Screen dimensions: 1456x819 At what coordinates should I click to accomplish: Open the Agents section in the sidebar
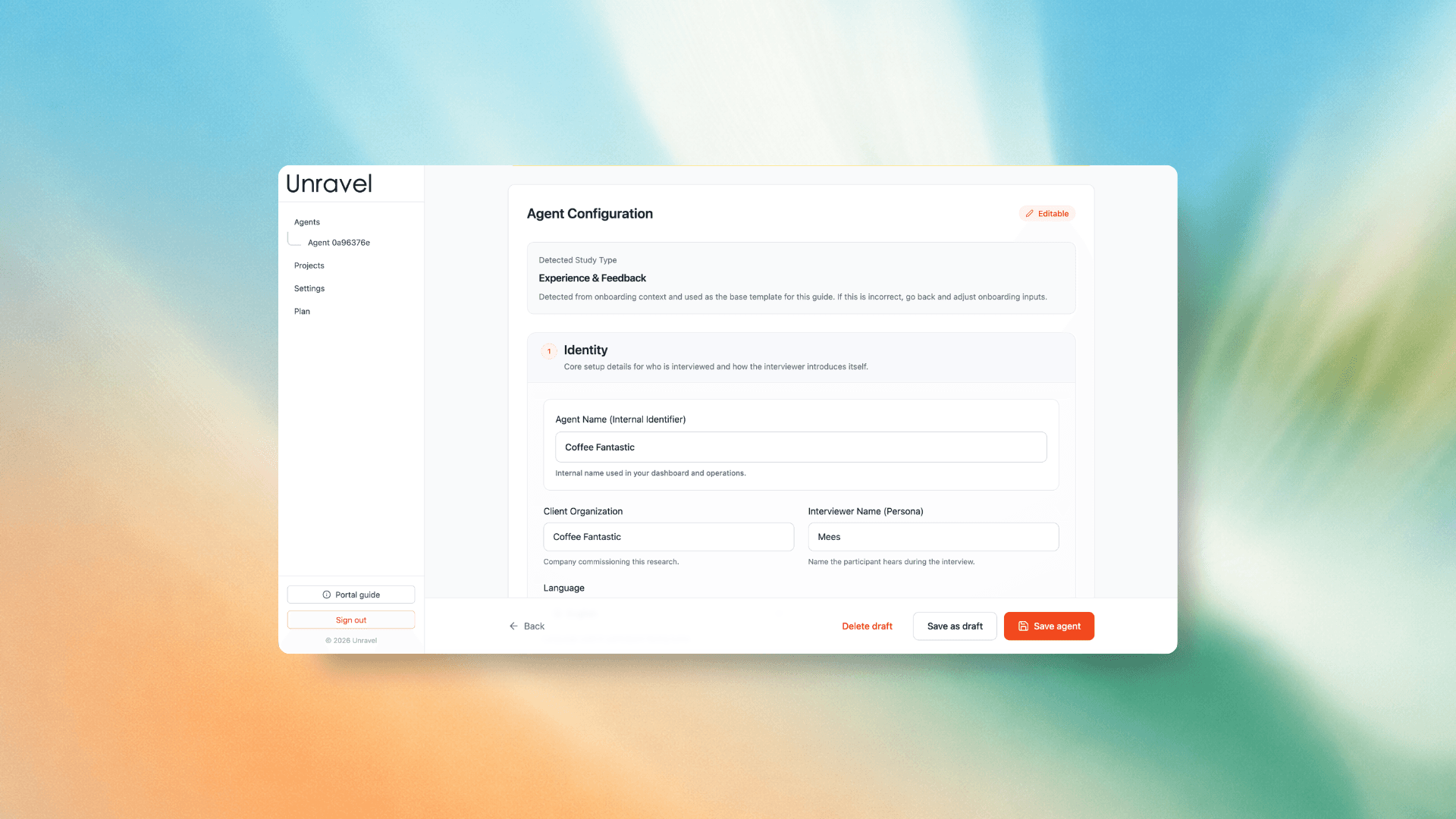point(306,221)
